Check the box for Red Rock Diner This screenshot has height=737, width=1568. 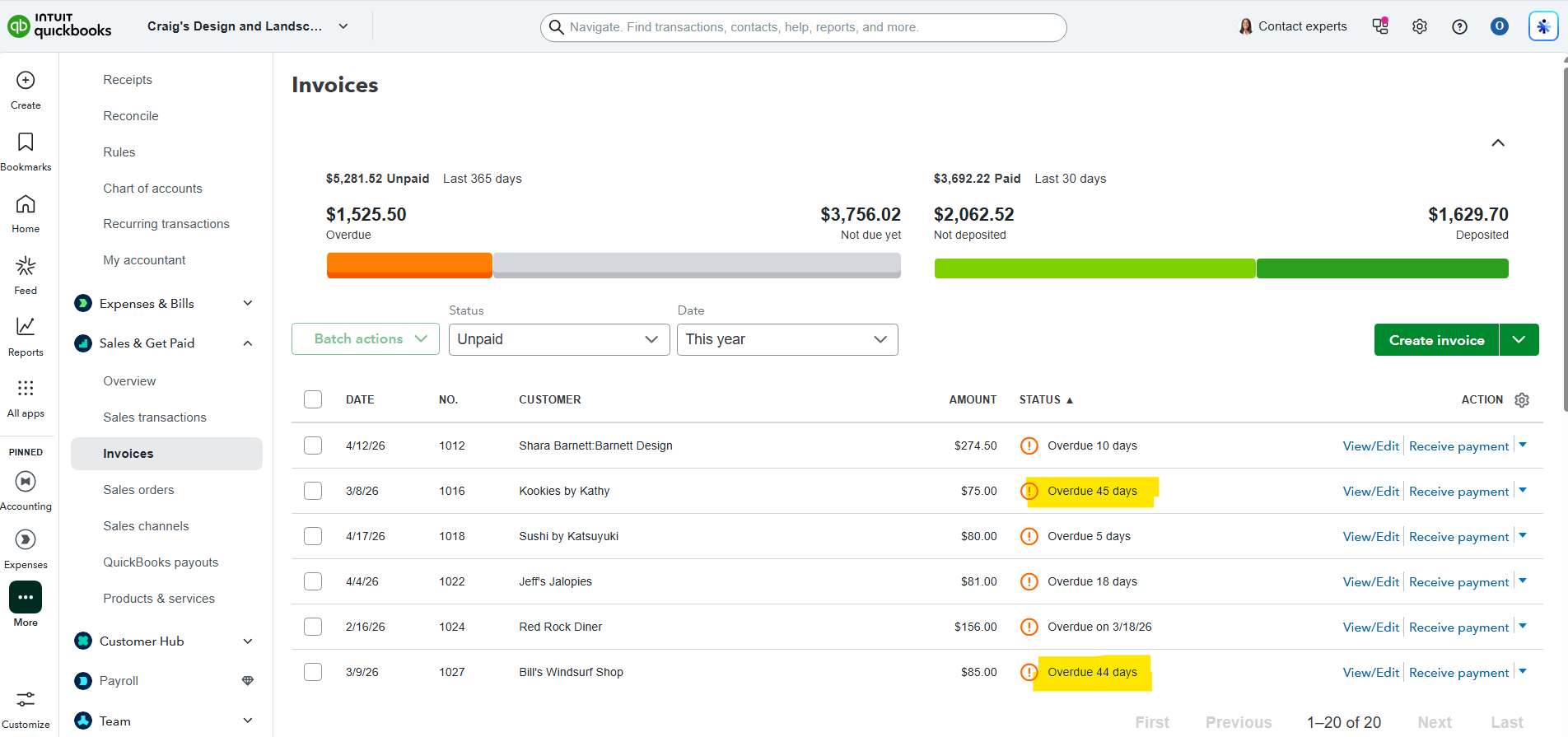313,627
